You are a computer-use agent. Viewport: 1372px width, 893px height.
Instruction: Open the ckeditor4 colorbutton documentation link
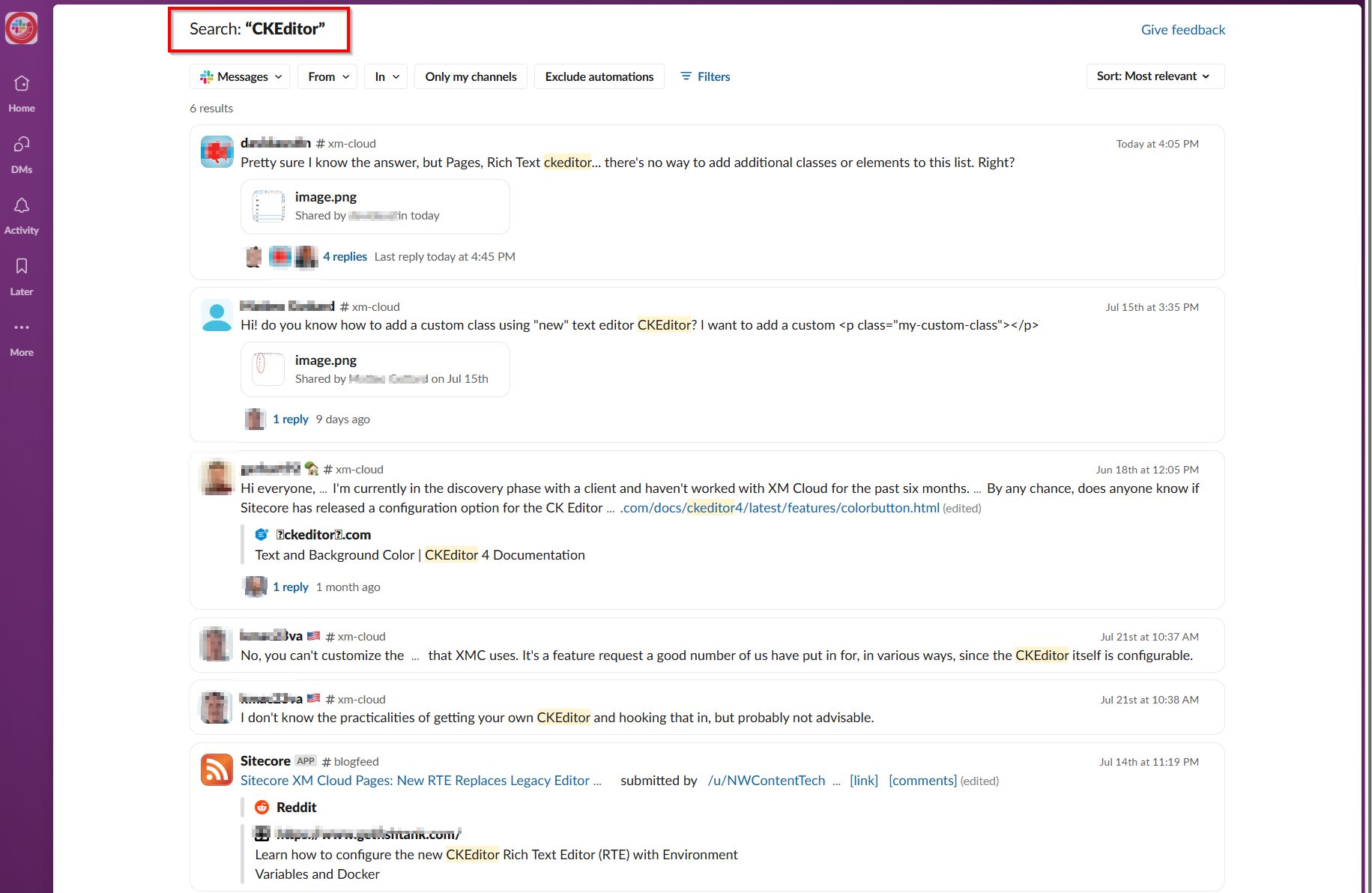(x=779, y=508)
